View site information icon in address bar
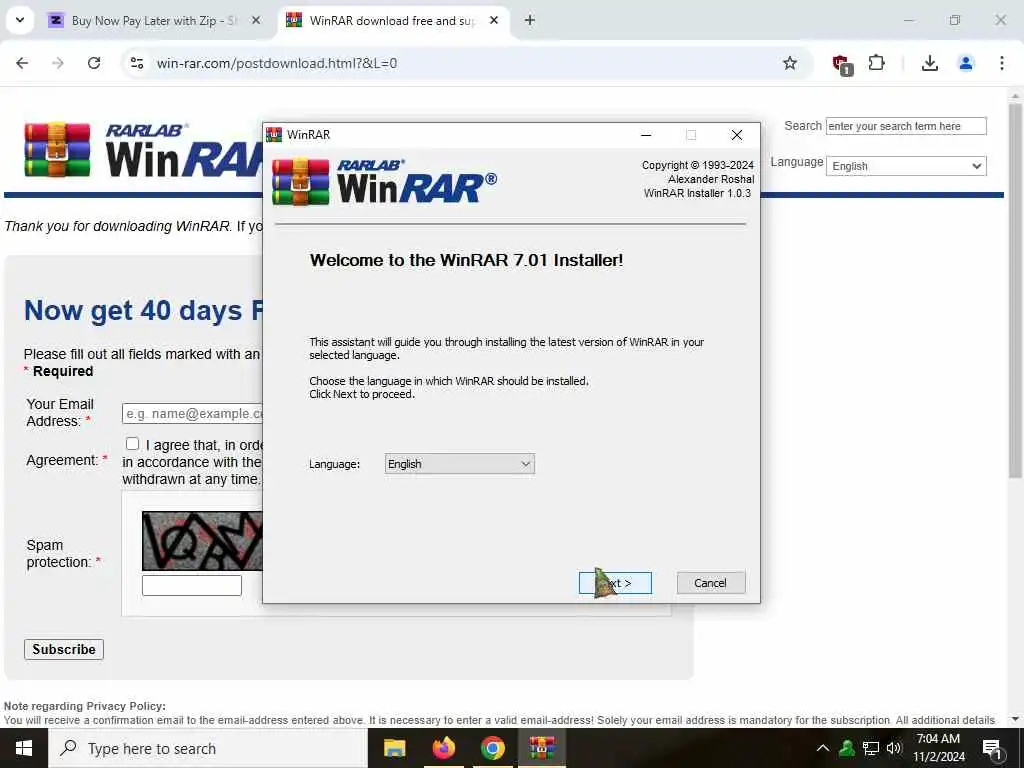This screenshot has height=768, width=1024. [x=137, y=63]
